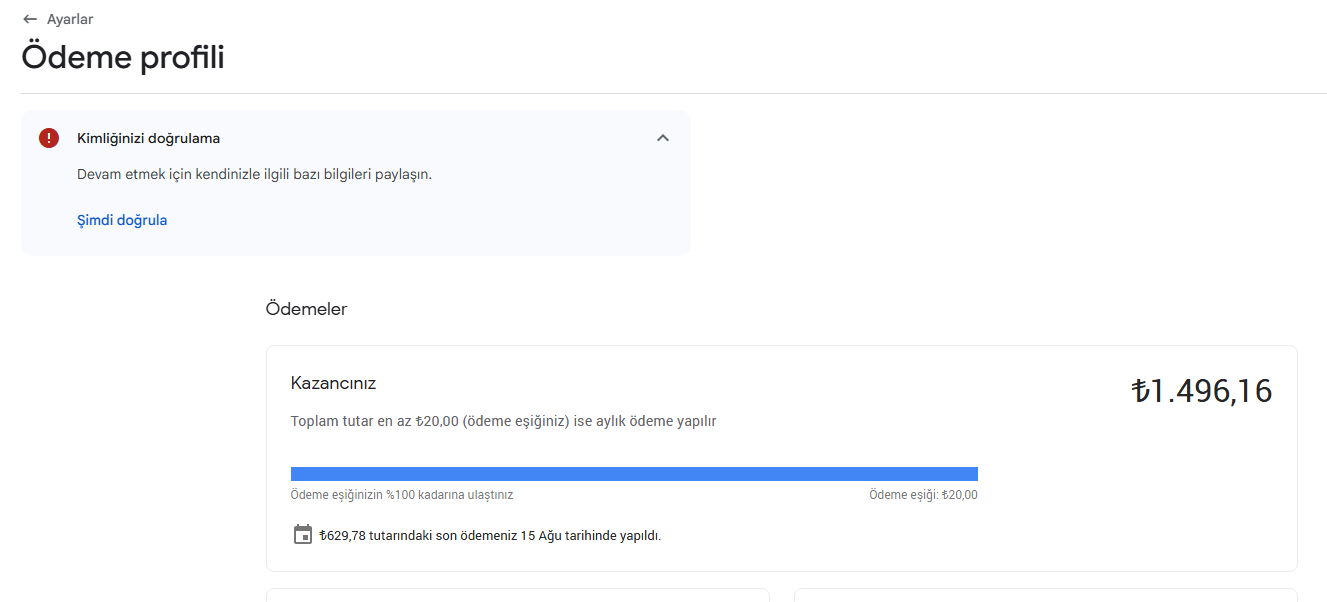
Task: Click the blue payment threshold progress bar
Action: click(x=634, y=474)
